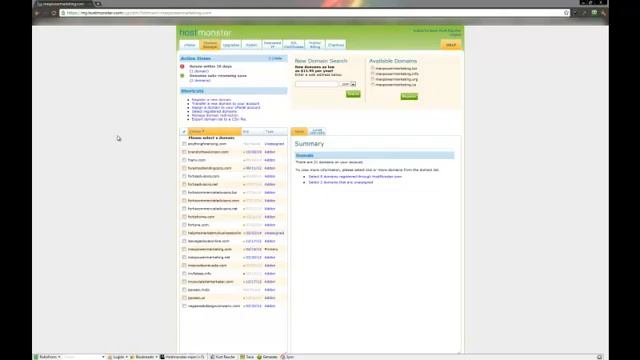Screen dimensions: 640x360
Task: Open the Bookmarks dropdown in RoboForm toolbar
Action: click(x=144, y=357)
